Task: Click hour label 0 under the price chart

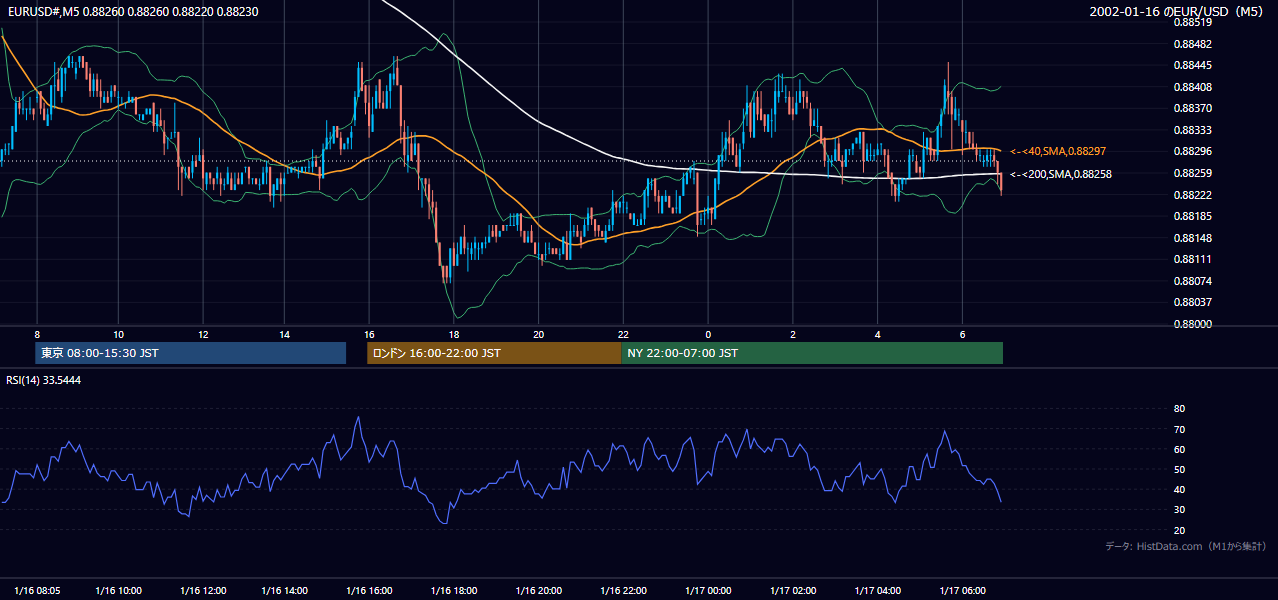Action: pyautogui.click(x=708, y=334)
